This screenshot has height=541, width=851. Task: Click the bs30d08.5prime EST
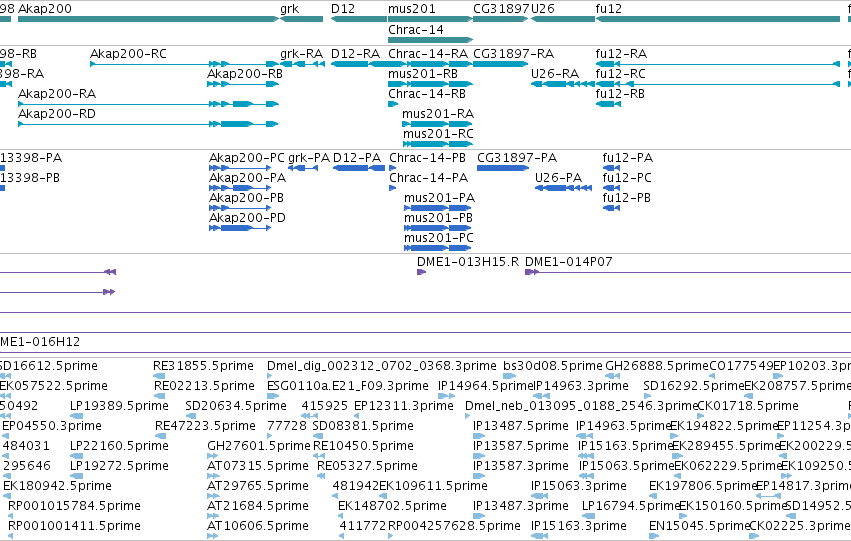[x=509, y=375]
